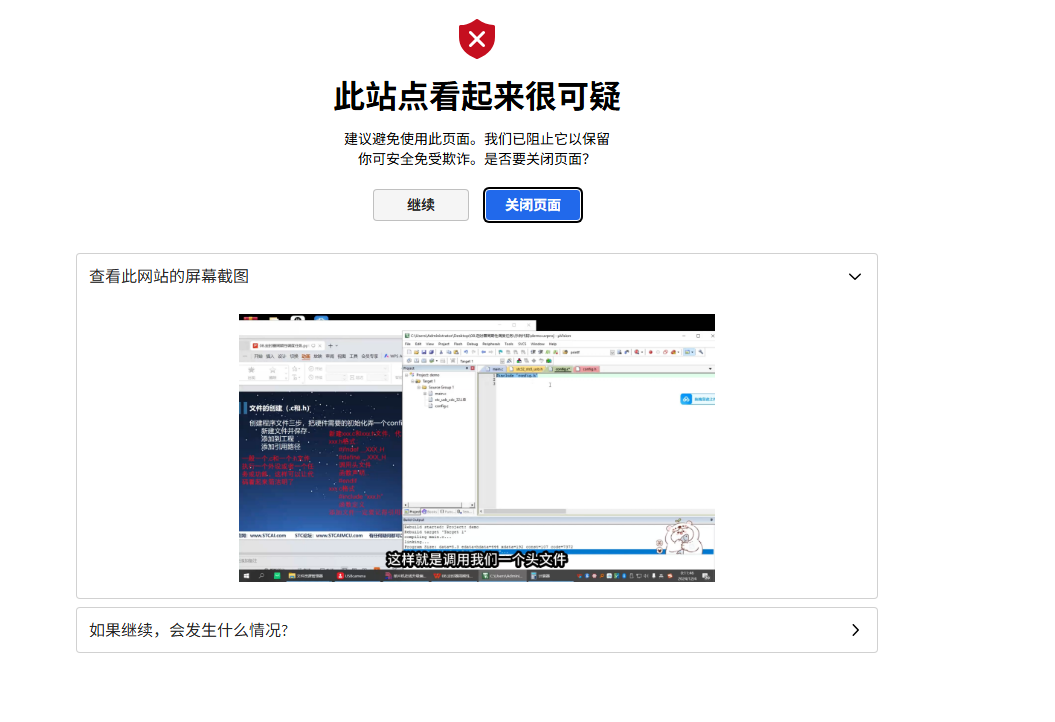The height and width of the screenshot is (722, 1055).
Task: Expand the 如果继续，会发生什么情况 section
Action: coord(855,630)
